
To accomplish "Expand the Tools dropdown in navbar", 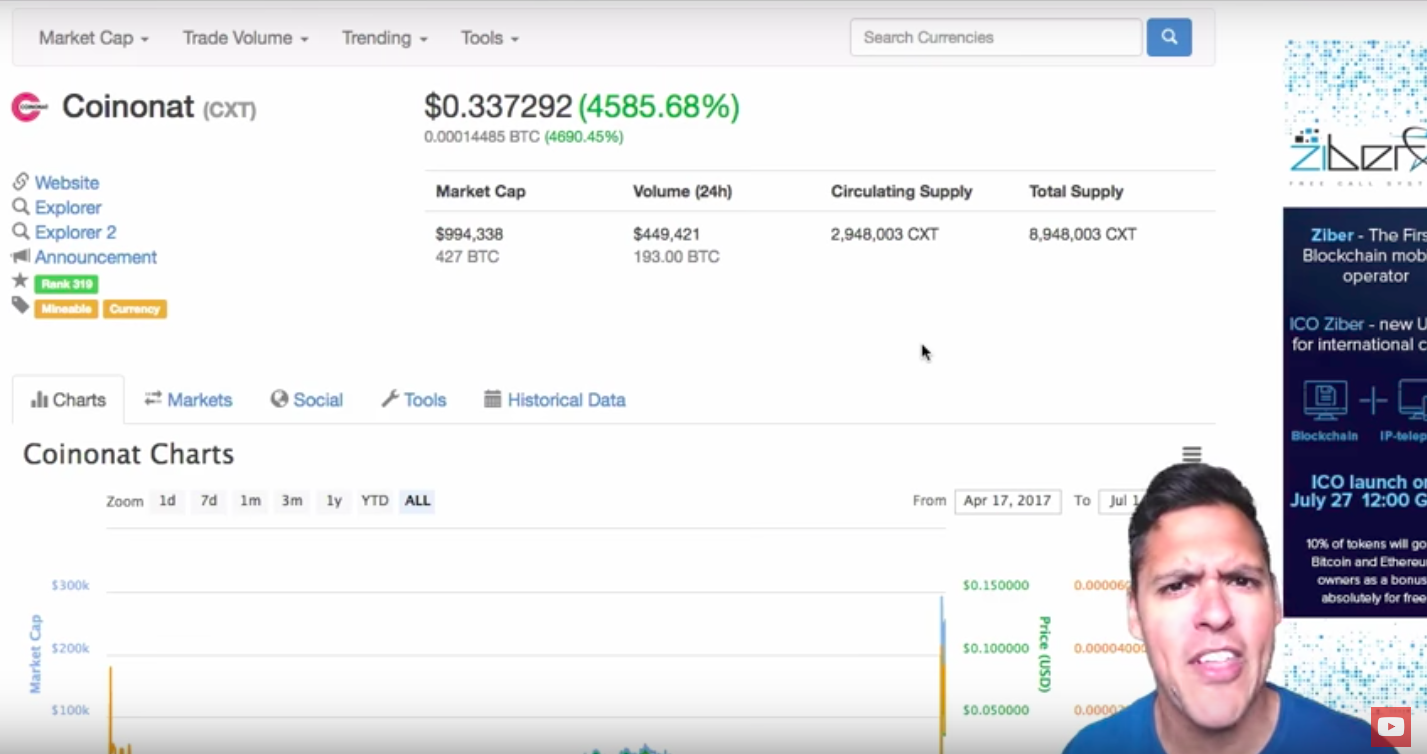I will pyautogui.click(x=490, y=38).
